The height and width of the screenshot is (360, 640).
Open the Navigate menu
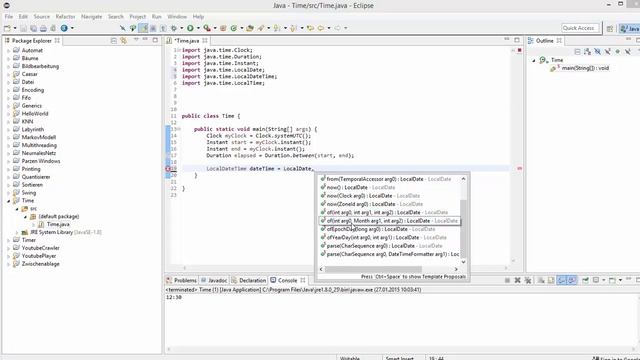[x=91, y=17]
